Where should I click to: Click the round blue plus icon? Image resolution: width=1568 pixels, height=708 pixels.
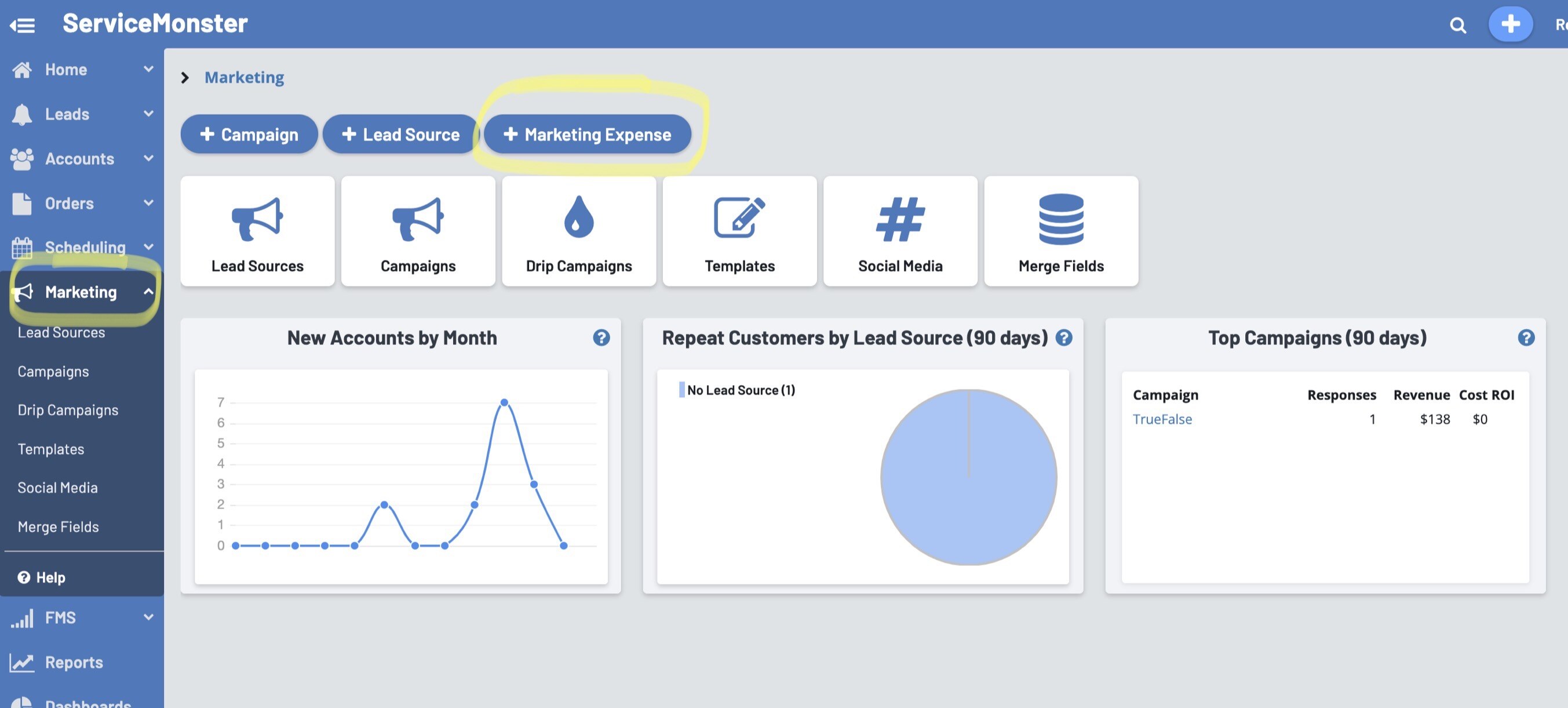pos(1509,24)
